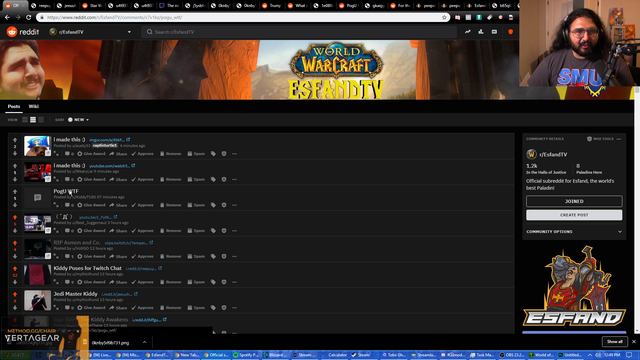Expand the preview on the top 'i made this :)' row
This screenshot has width=640, height=360.
(56, 154)
